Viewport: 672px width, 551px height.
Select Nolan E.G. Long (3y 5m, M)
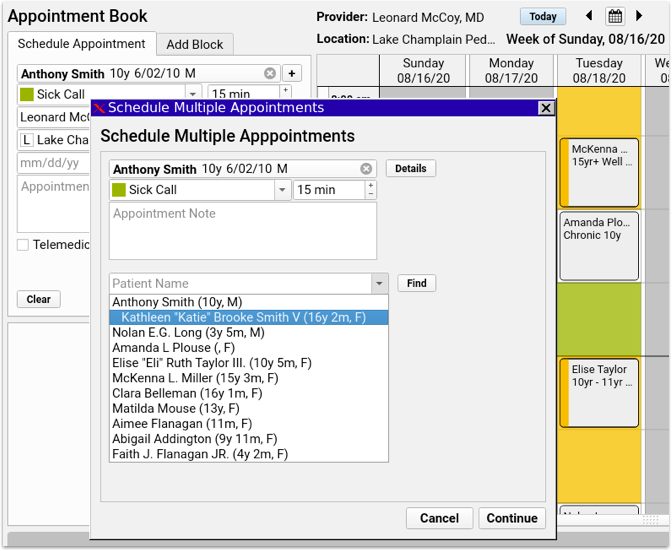pos(249,332)
